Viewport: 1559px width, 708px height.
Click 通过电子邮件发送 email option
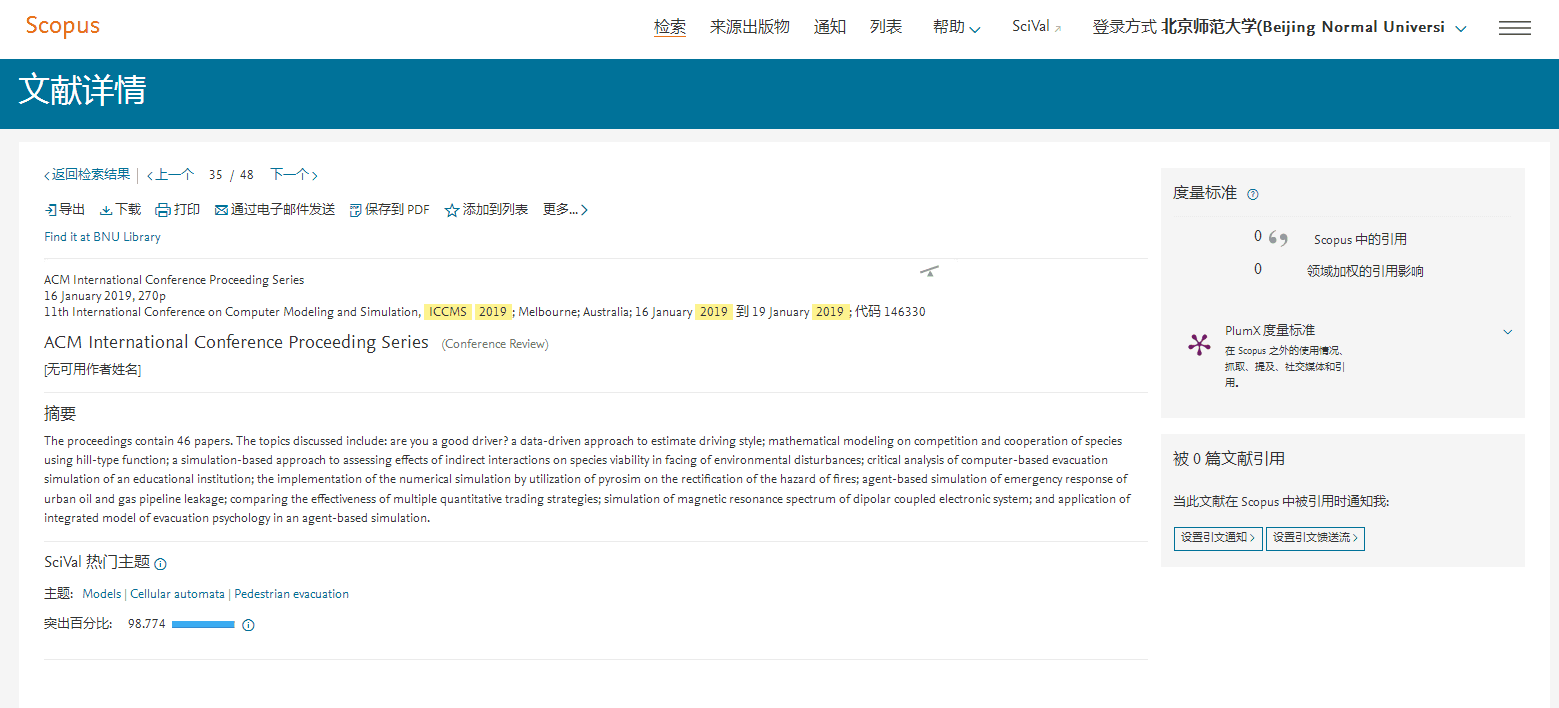275,210
